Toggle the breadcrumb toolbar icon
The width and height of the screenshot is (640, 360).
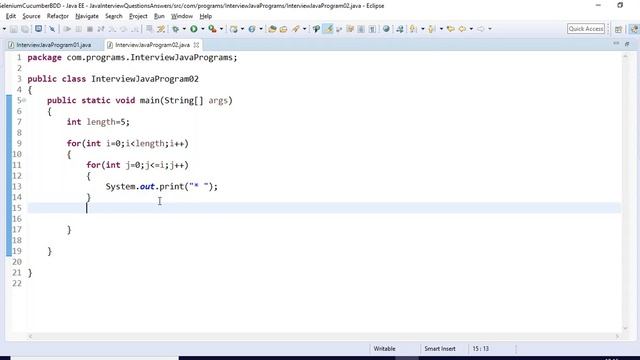tap(316, 29)
